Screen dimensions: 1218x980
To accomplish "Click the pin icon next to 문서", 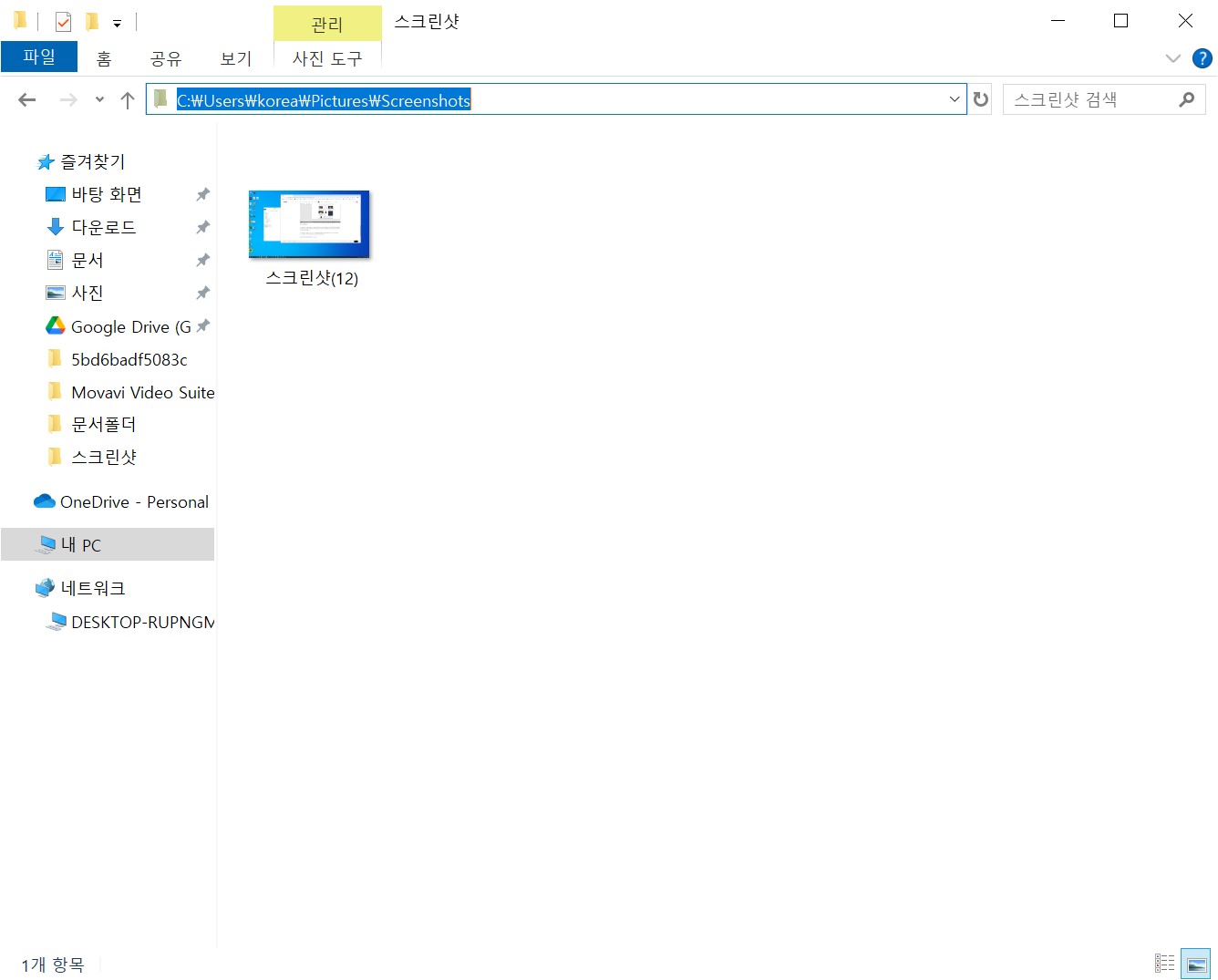I will click(202, 260).
